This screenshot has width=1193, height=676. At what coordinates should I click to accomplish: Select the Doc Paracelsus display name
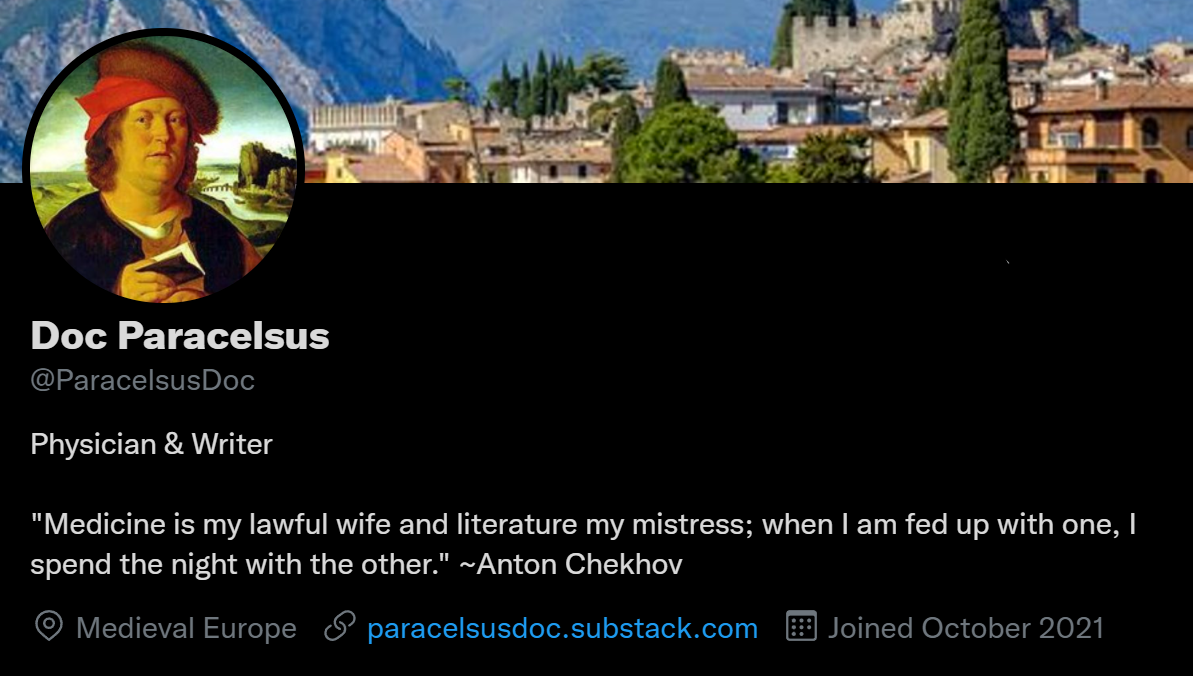pos(180,336)
